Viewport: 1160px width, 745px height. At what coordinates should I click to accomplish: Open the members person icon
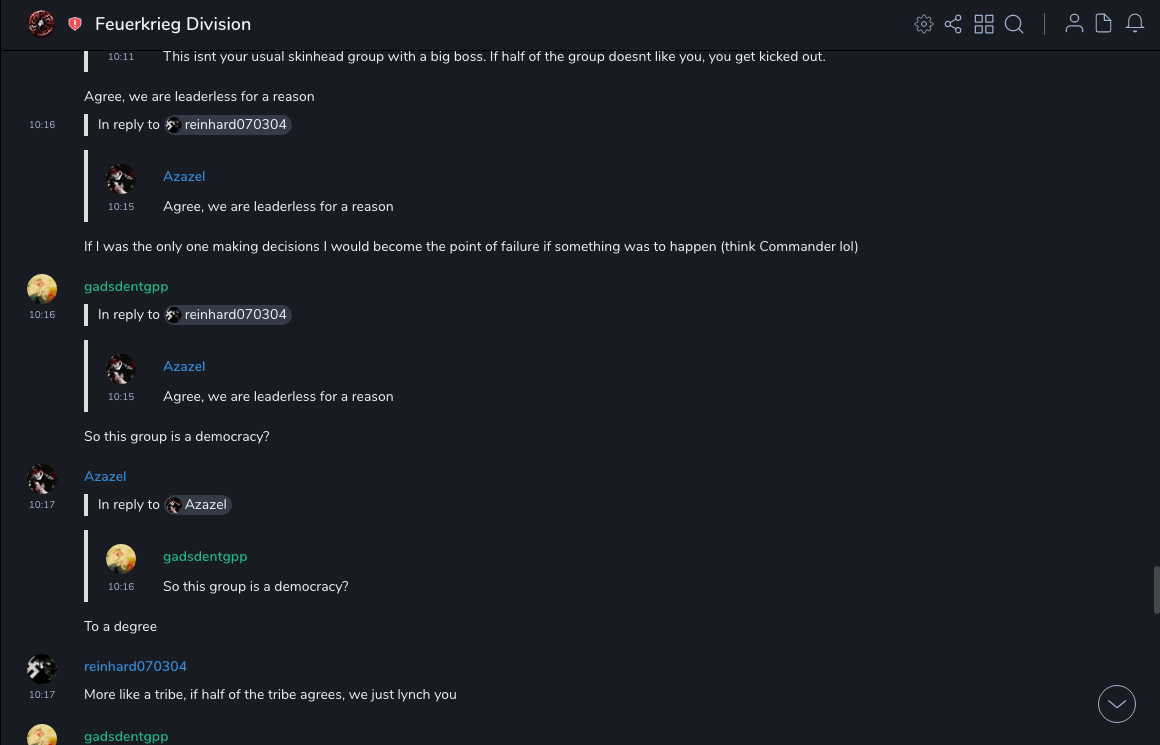[x=1074, y=24]
